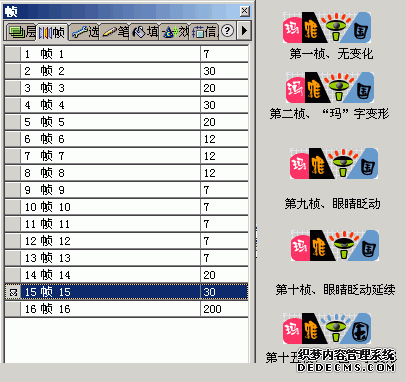This screenshot has width=406, height=382.
Task: Toggle onion skin marker on frame 15
Action: (13, 292)
